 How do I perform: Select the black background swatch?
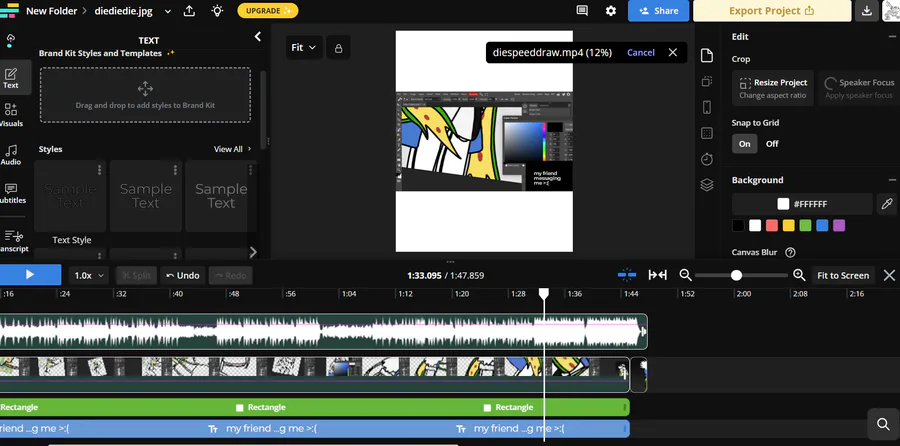pyautogui.click(x=738, y=226)
